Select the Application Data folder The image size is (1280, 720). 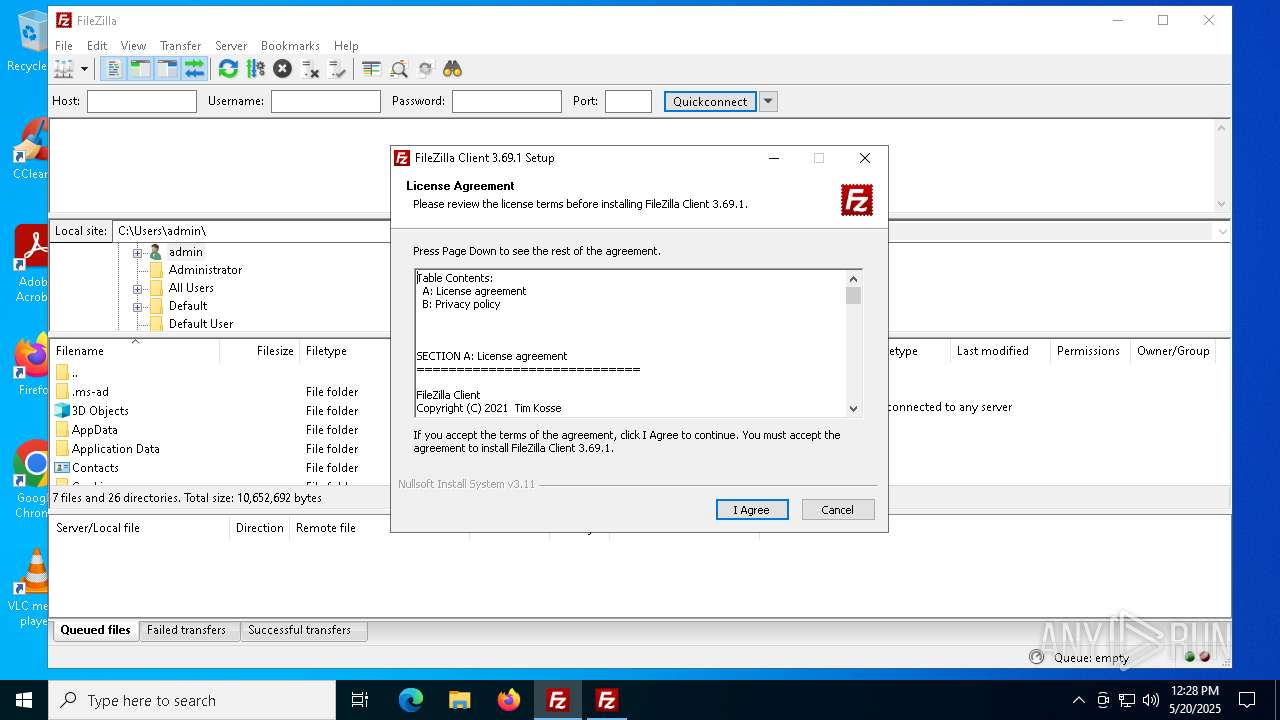115,449
